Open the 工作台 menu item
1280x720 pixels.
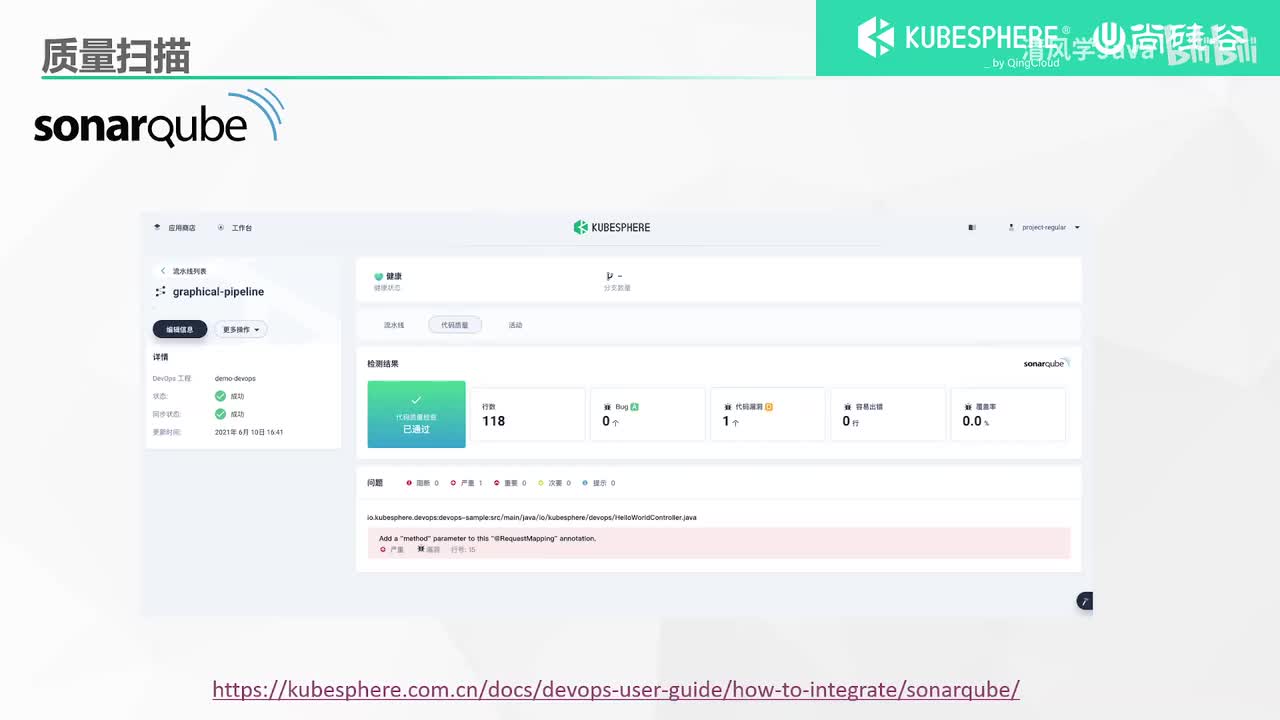click(x=242, y=228)
